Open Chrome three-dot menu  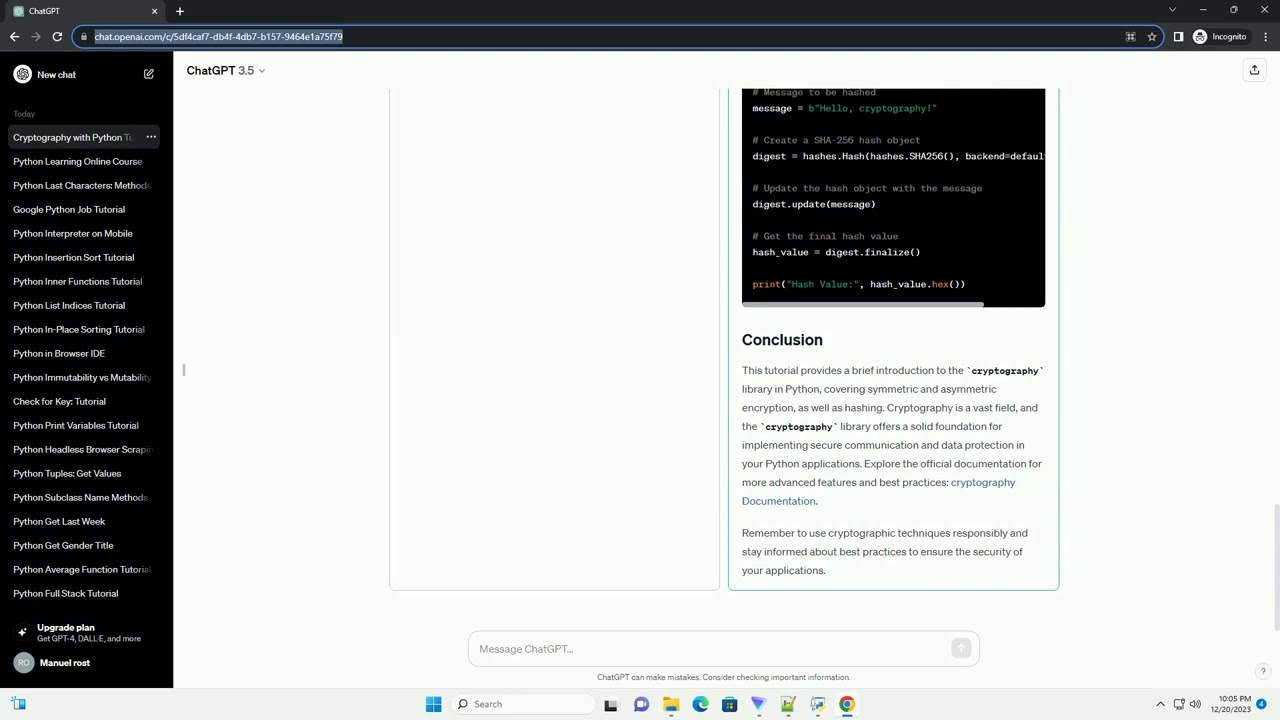point(1265,37)
